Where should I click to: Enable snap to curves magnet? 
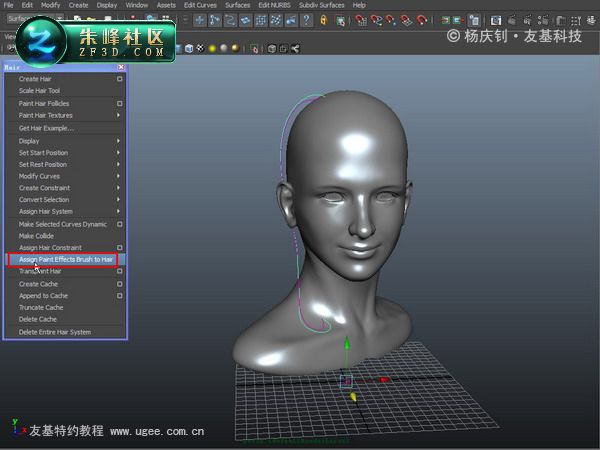(x=376, y=20)
